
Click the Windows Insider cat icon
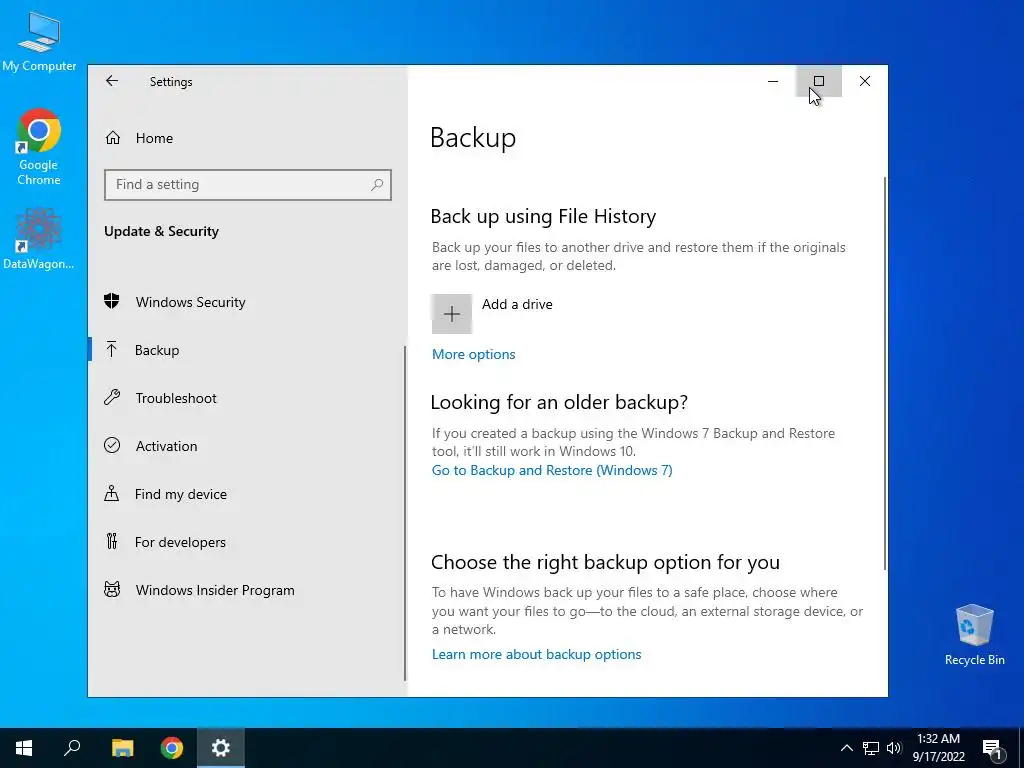click(112, 589)
